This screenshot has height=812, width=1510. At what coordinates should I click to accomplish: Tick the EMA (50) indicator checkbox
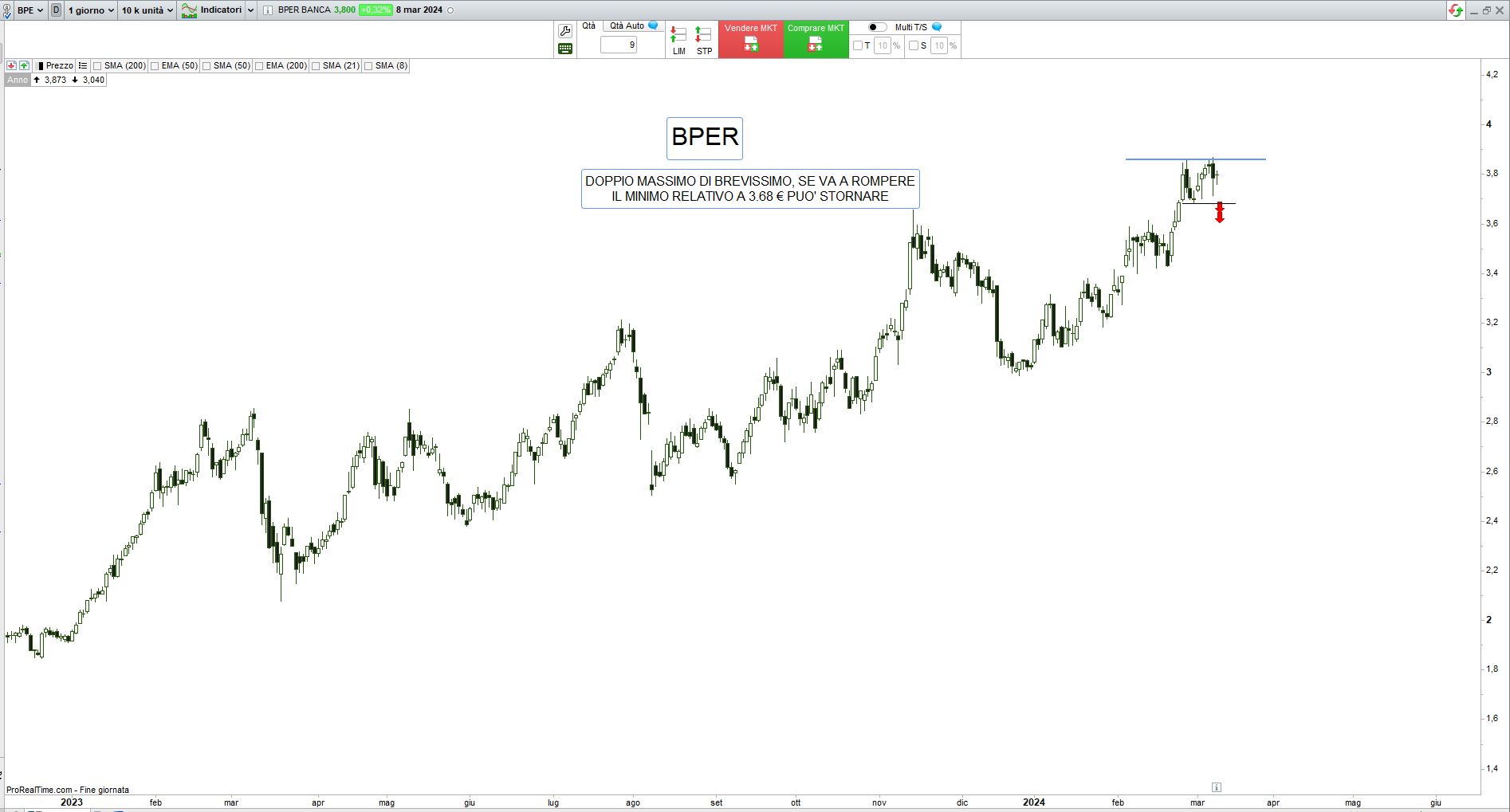155,66
